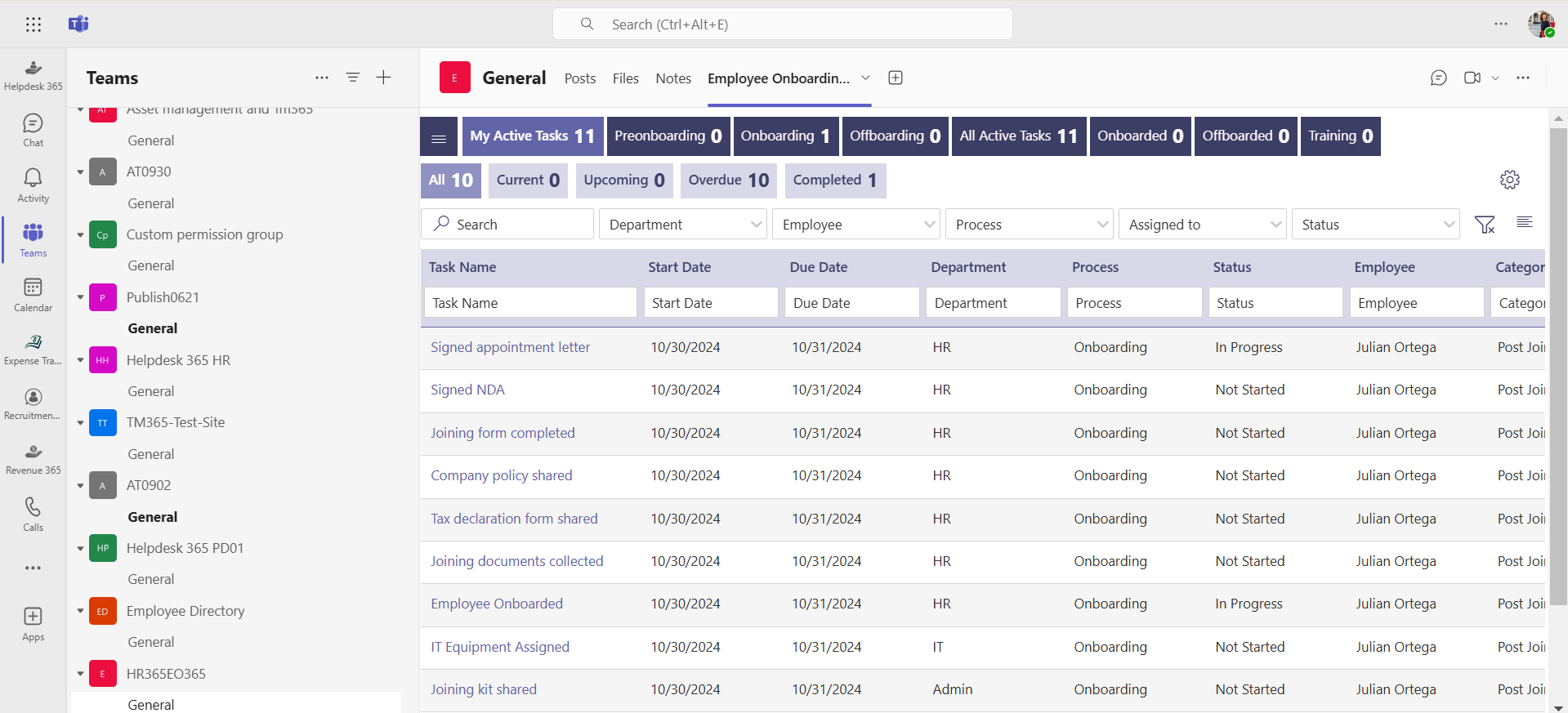Show more apps ellipsis in left rail

pos(34,568)
